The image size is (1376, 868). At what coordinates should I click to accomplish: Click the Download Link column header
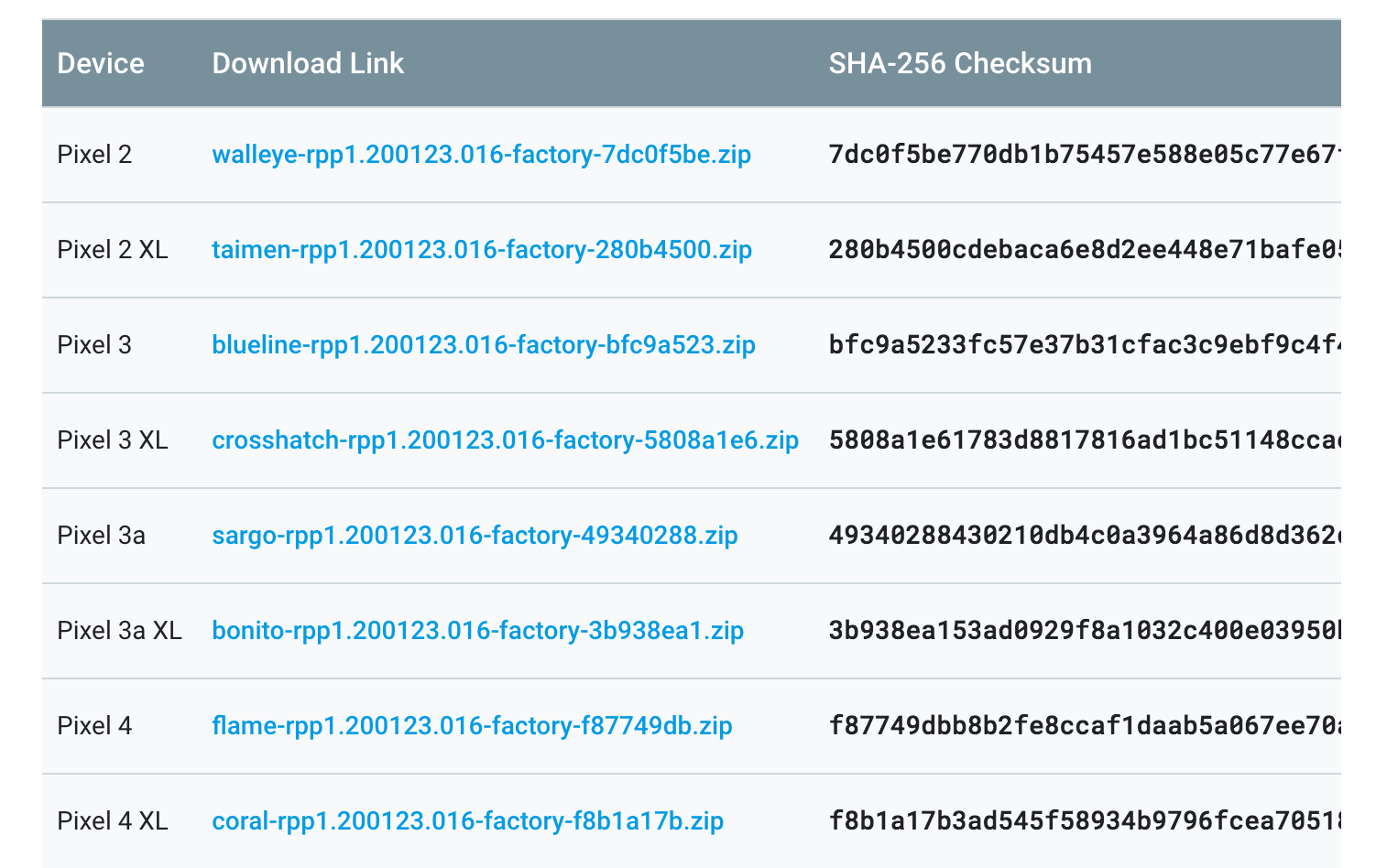point(308,63)
